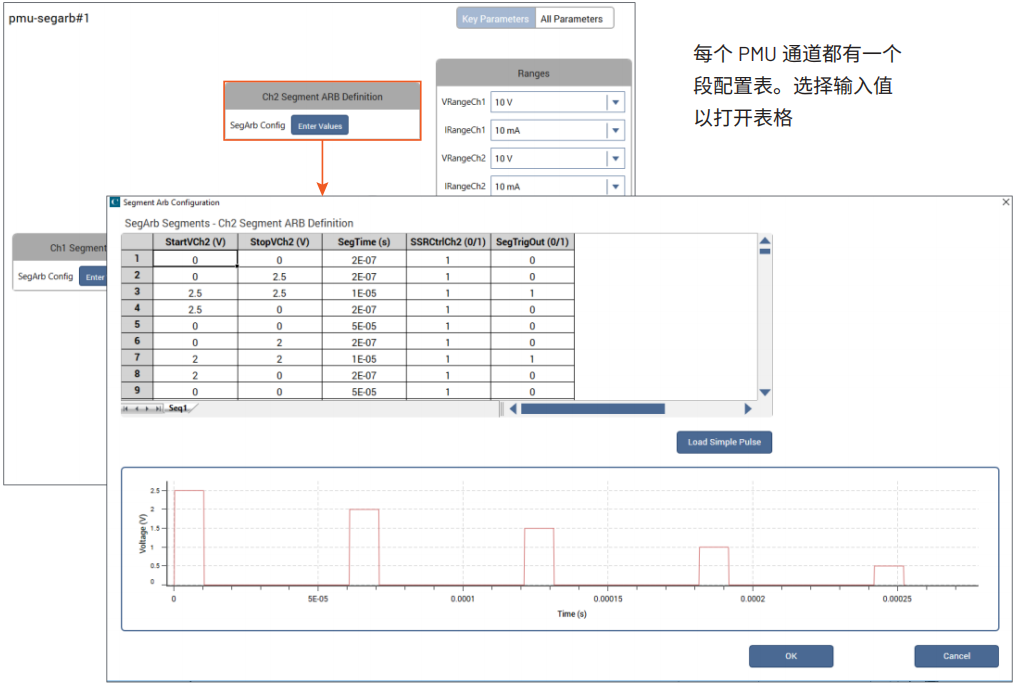Switch to the All Parameters tab
The width and height of the screenshot is (1017, 687).
point(571,19)
